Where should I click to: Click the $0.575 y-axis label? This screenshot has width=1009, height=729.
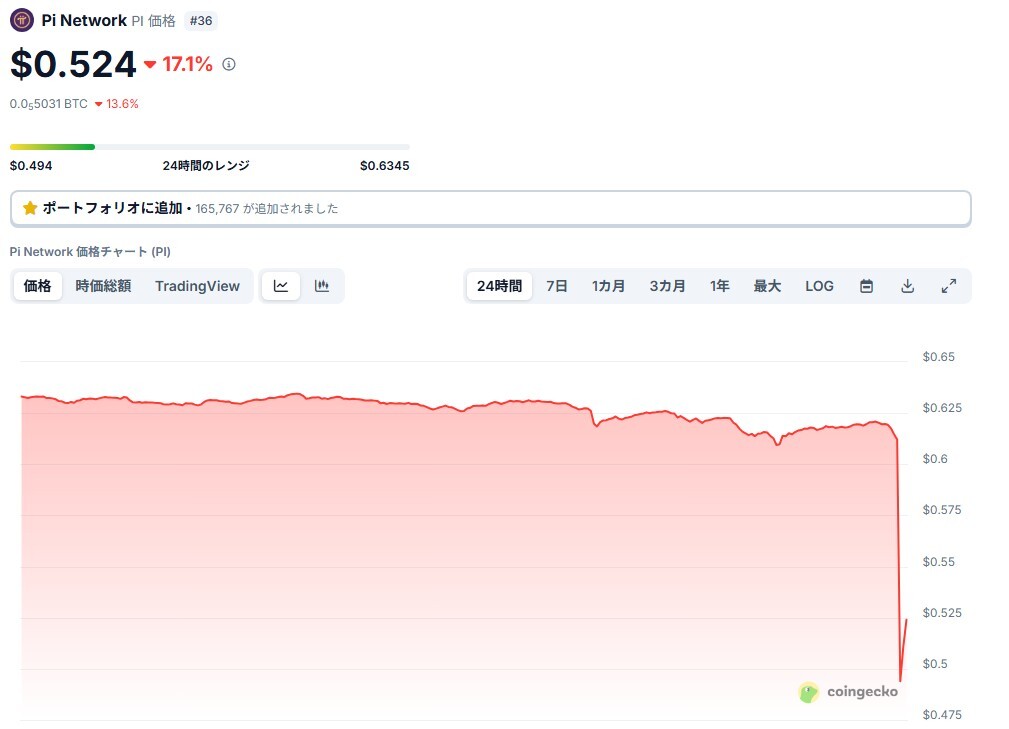[942, 510]
